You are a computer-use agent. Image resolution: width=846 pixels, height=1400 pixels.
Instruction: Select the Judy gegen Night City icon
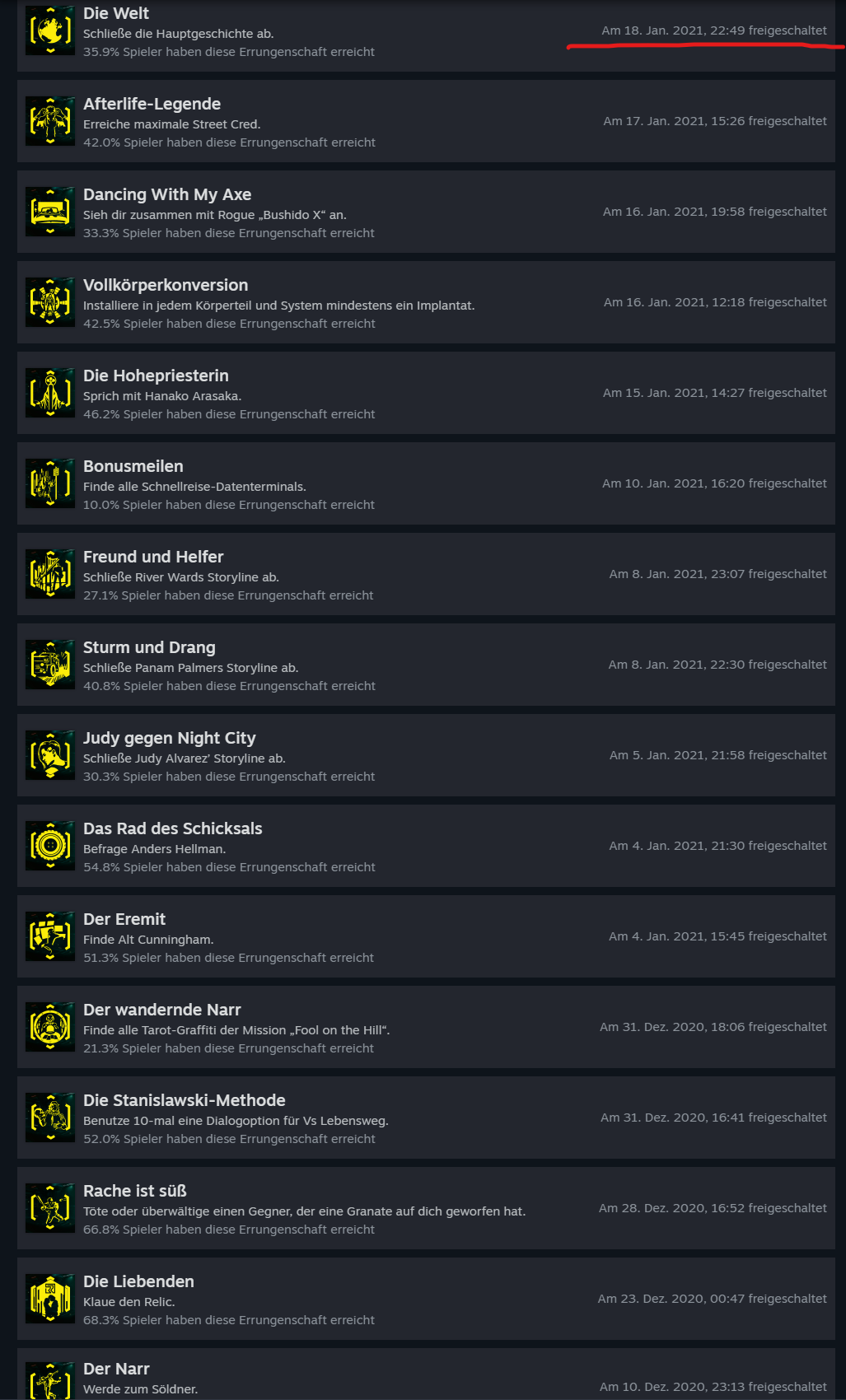click(50, 755)
